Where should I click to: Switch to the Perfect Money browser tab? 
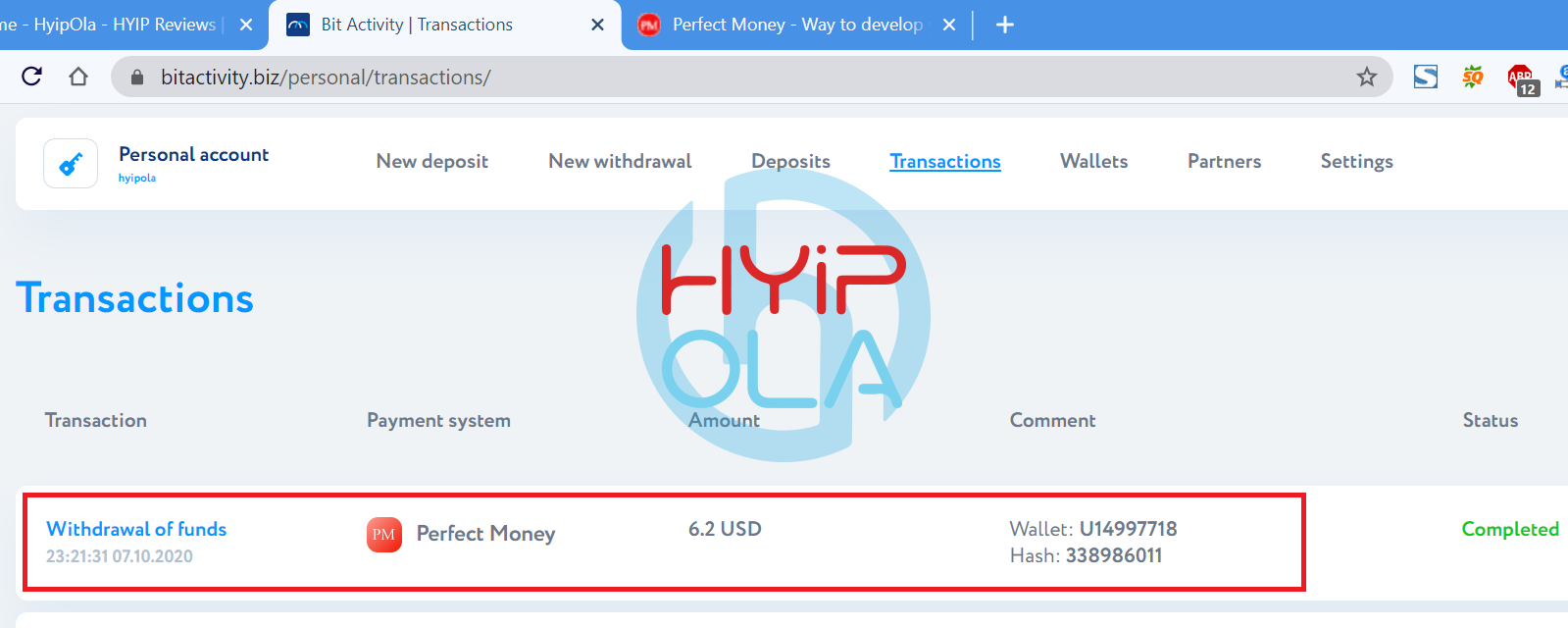797,25
